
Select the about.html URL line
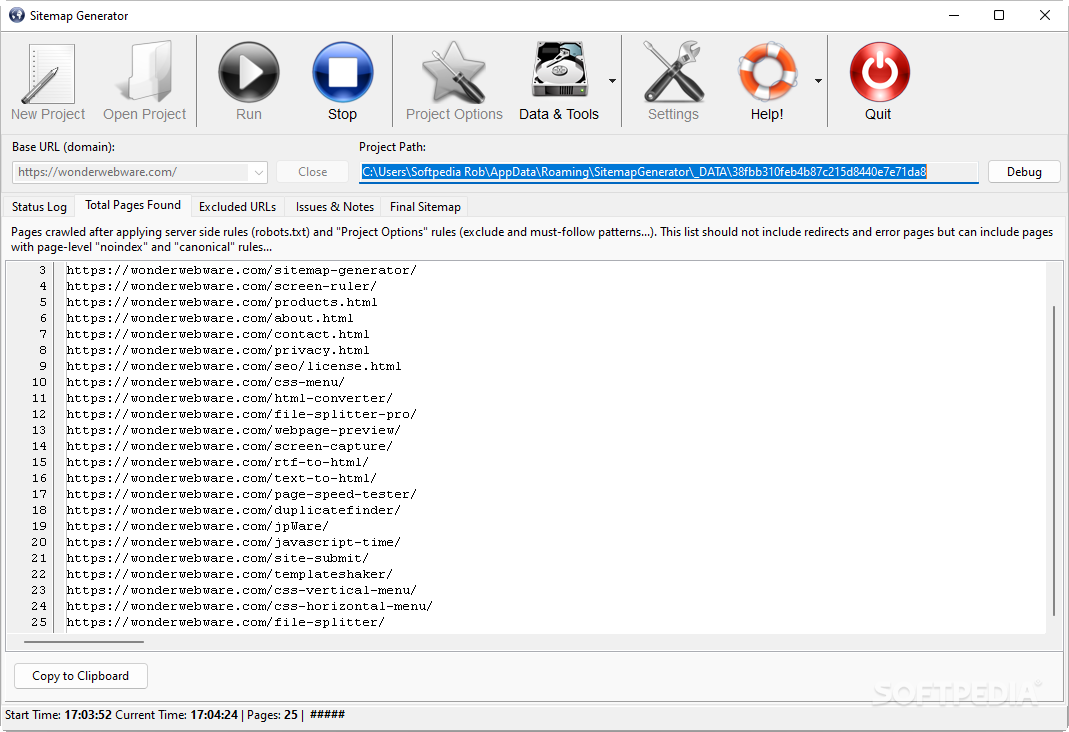(x=210, y=318)
